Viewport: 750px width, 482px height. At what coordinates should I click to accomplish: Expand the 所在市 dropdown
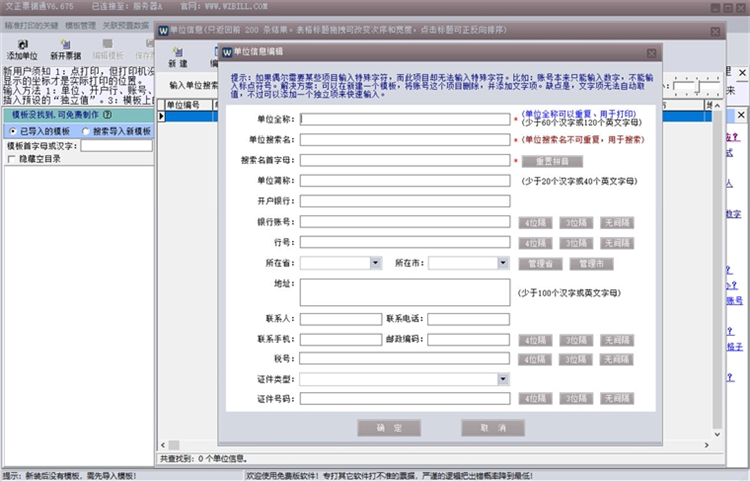pos(505,263)
